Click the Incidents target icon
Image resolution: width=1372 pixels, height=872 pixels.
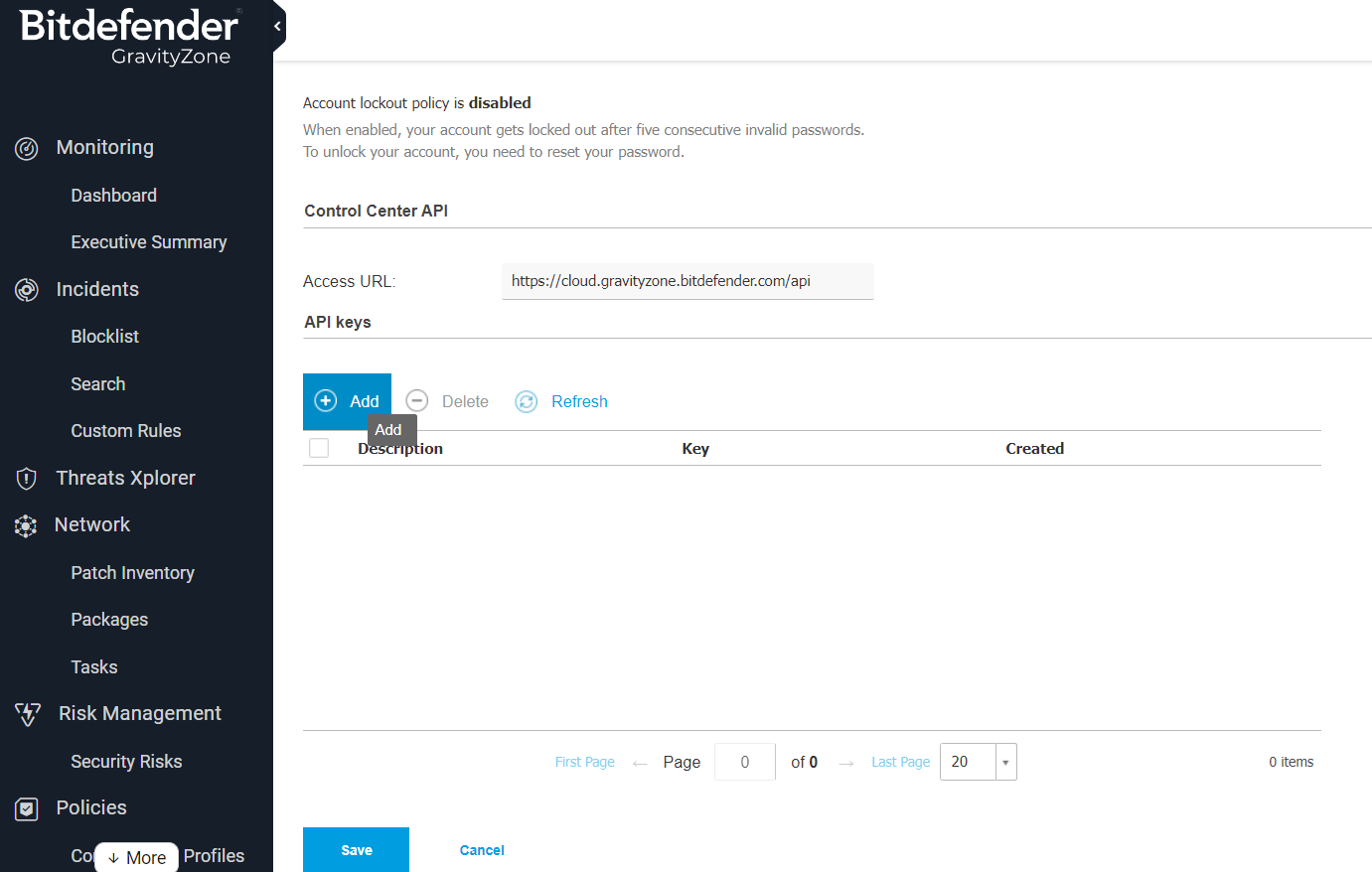pyautogui.click(x=27, y=290)
